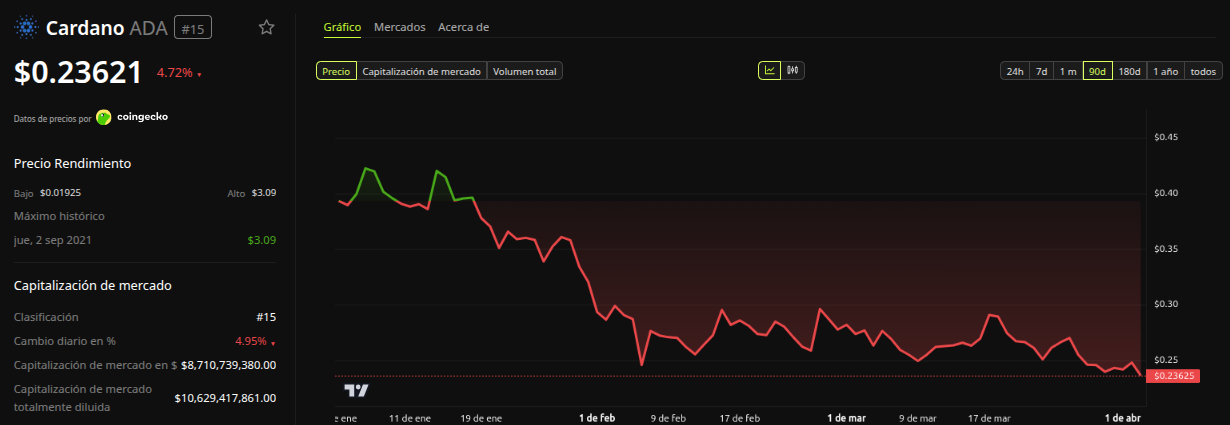Click the $8,710,739,380.00 market cap value
The height and width of the screenshot is (425, 1230).
(229, 365)
